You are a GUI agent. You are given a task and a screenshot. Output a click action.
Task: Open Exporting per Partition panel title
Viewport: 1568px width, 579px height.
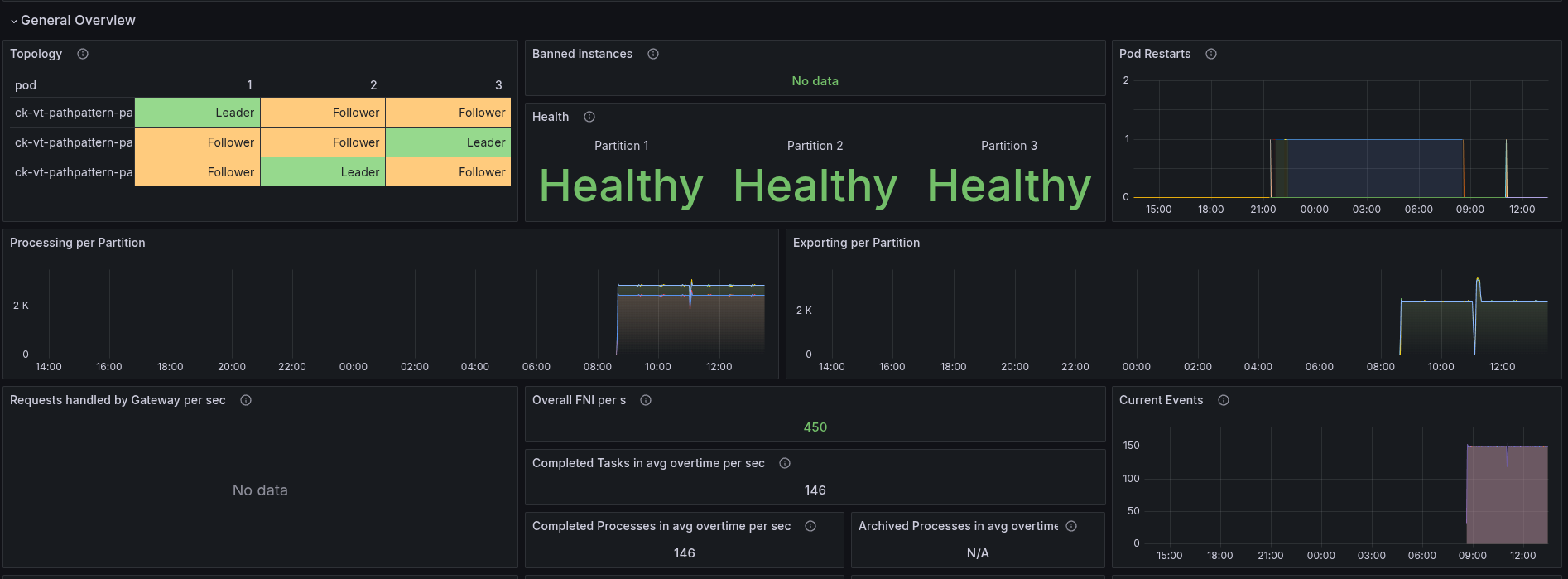[856, 243]
